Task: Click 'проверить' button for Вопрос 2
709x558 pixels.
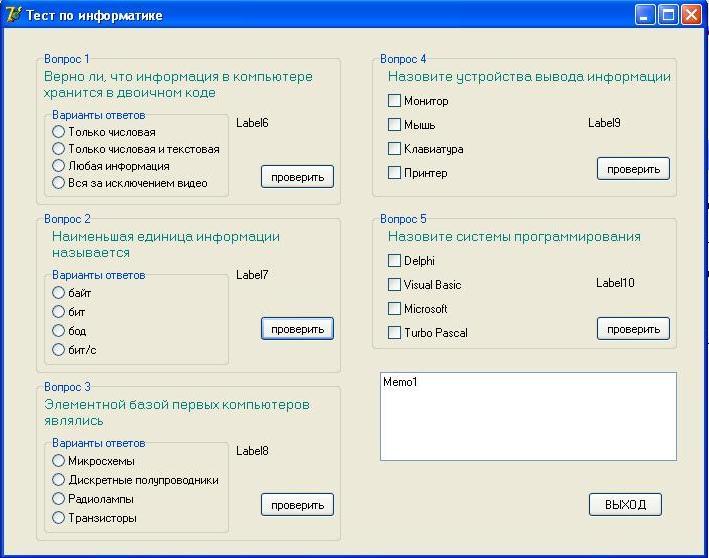Action: [x=298, y=329]
